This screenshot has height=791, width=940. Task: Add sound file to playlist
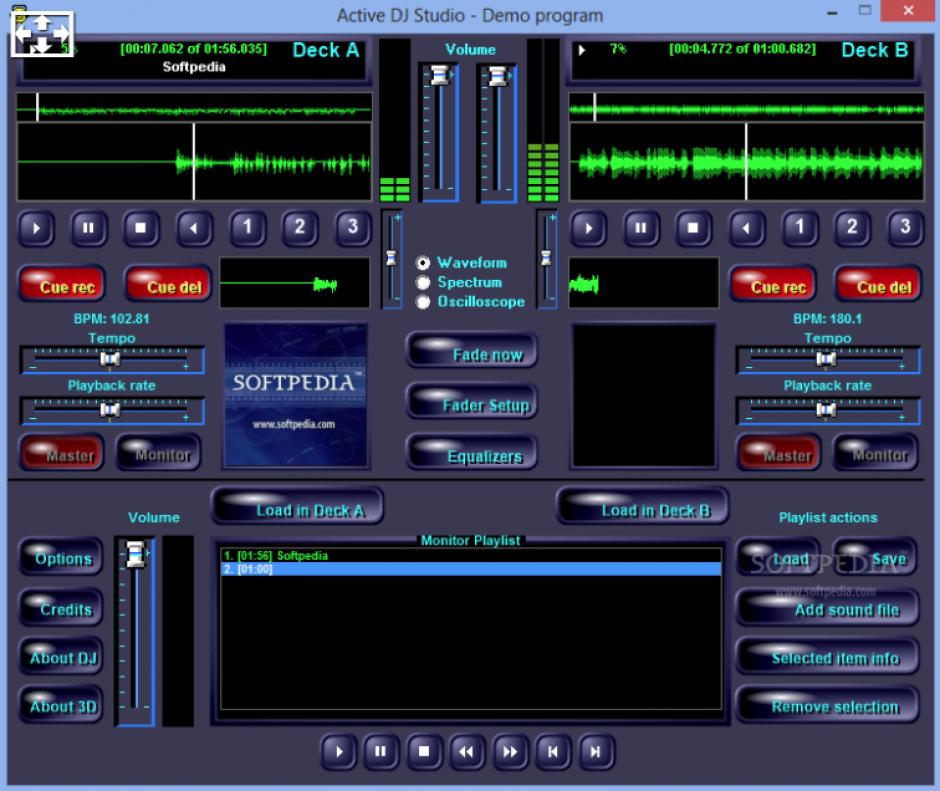[x=827, y=607]
